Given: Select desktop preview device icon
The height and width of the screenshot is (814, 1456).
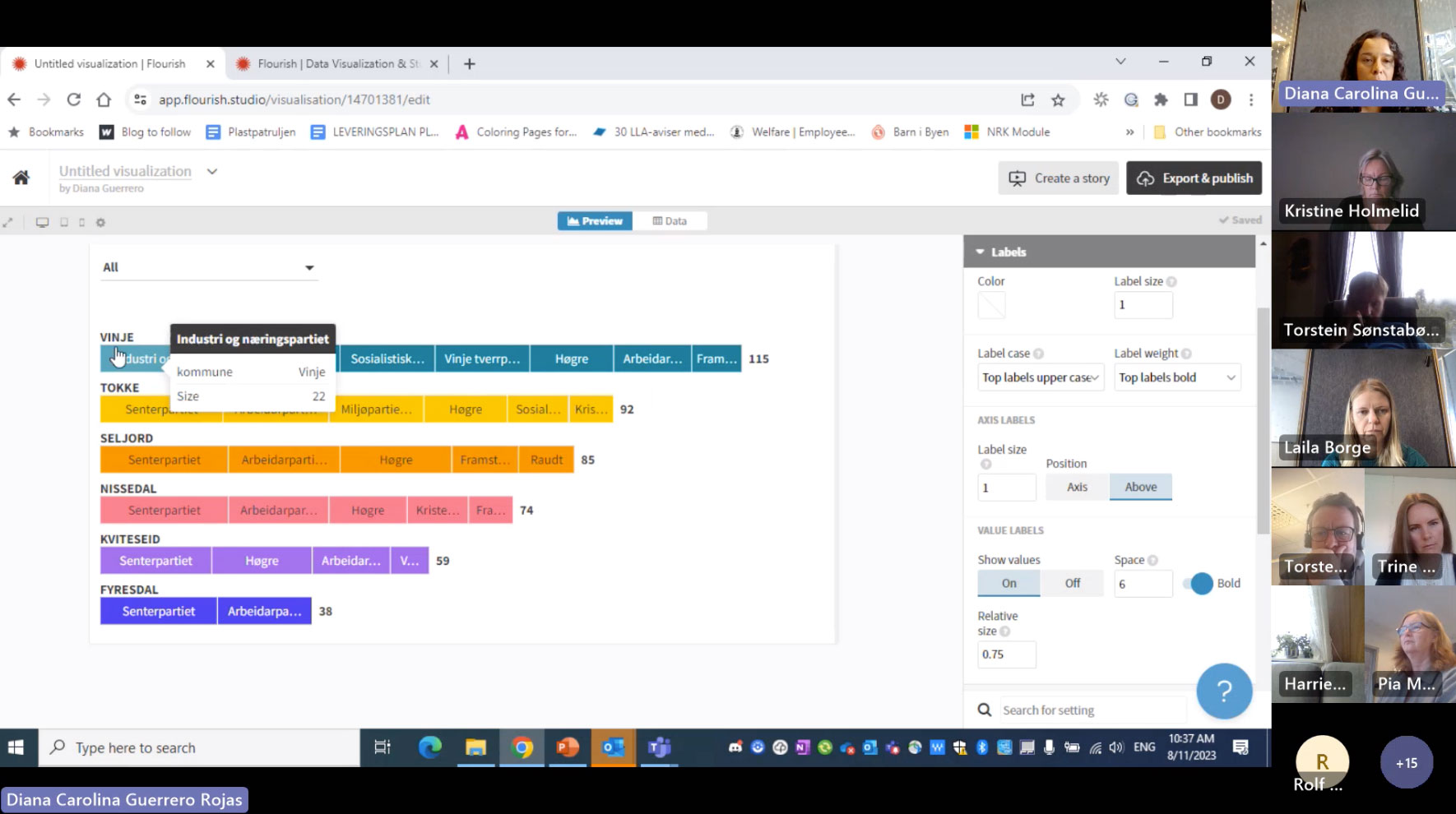Looking at the screenshot, I should click(42, 222).
